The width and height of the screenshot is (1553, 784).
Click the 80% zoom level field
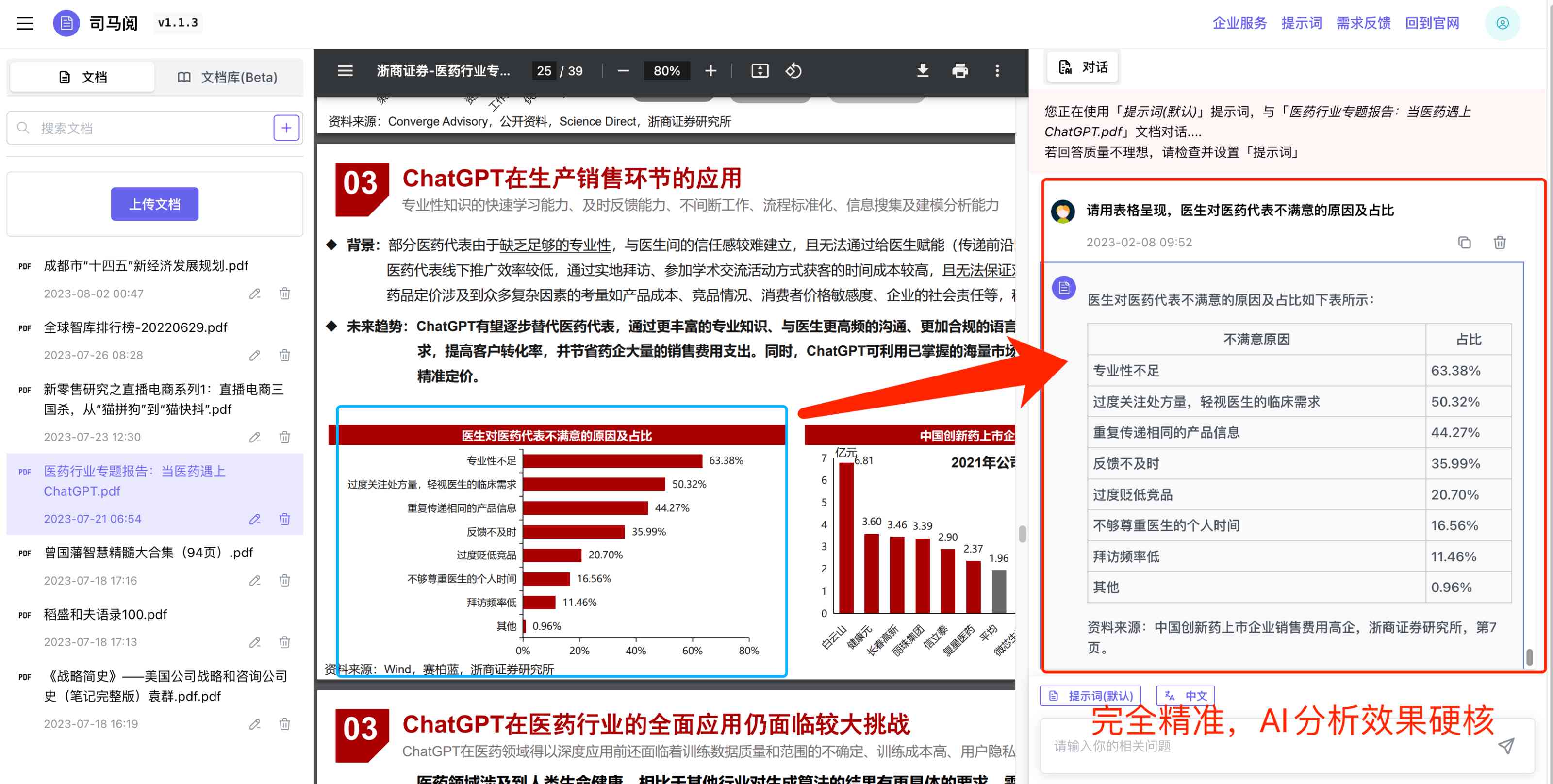[667, 71]
